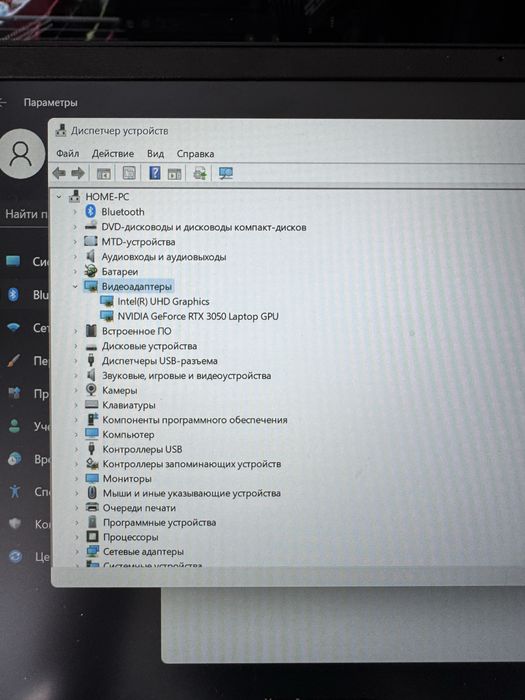525x700 pixels.
Task: Click the webcam icon beside Камеры
Action: coord(91,390)
